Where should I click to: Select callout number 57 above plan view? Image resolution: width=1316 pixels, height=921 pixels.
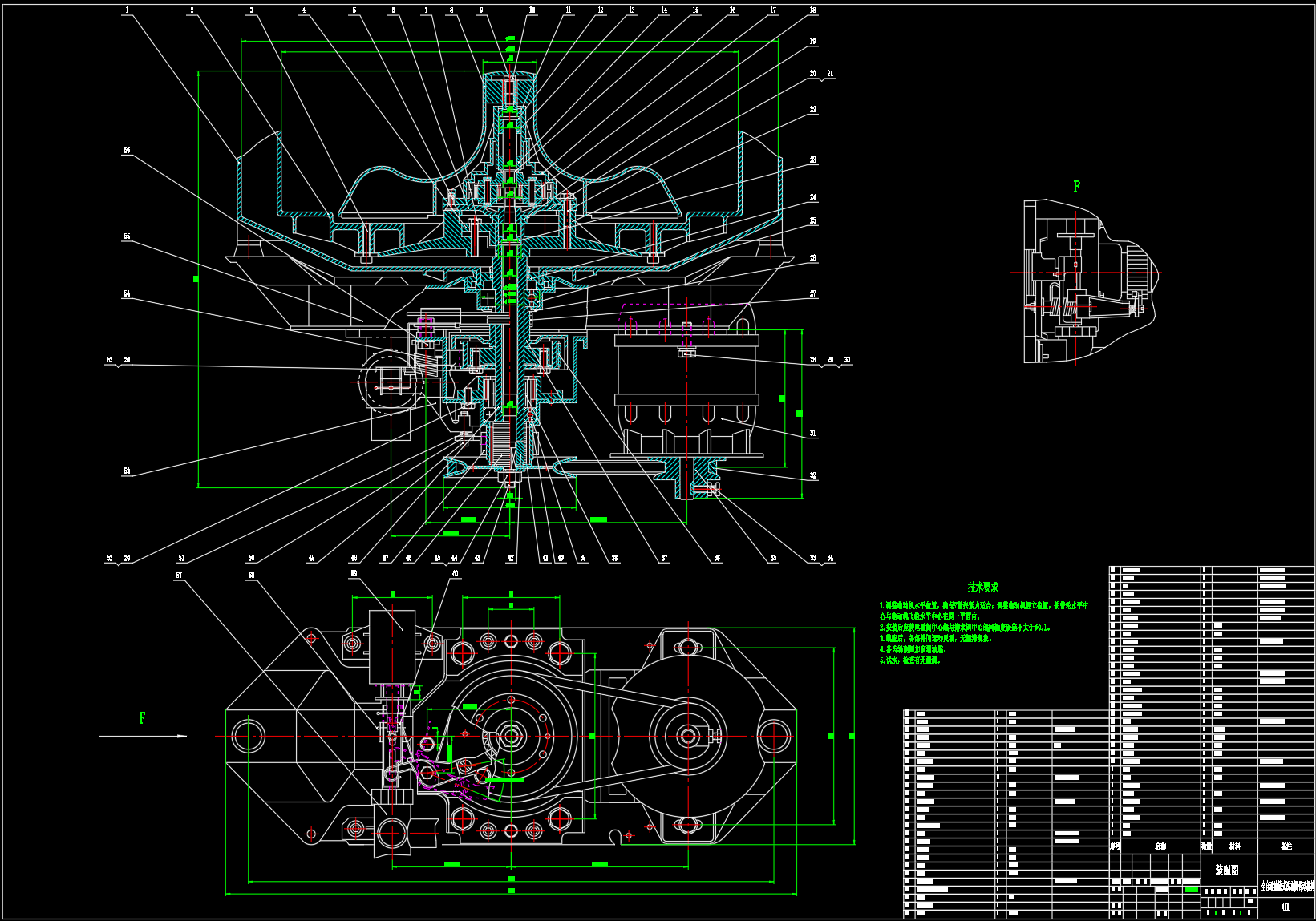coord(179,575)
